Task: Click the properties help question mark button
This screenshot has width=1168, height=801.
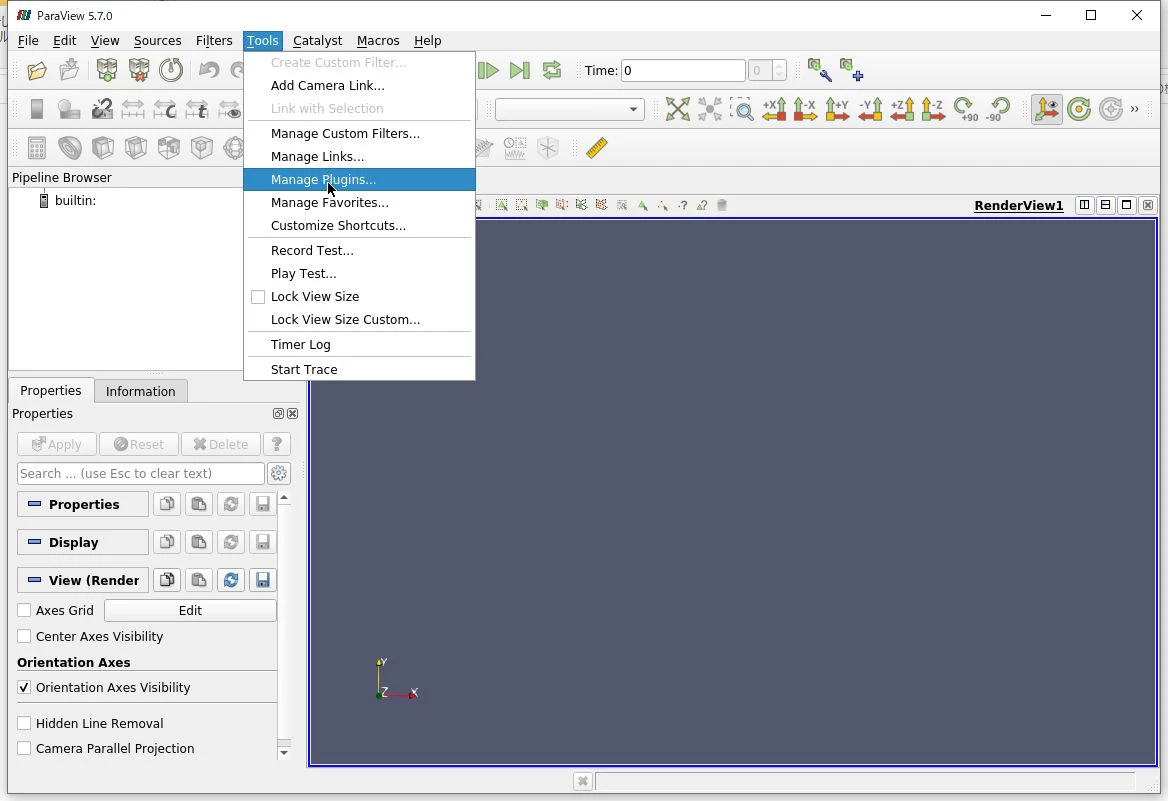Action: click(x=276, y=445)
